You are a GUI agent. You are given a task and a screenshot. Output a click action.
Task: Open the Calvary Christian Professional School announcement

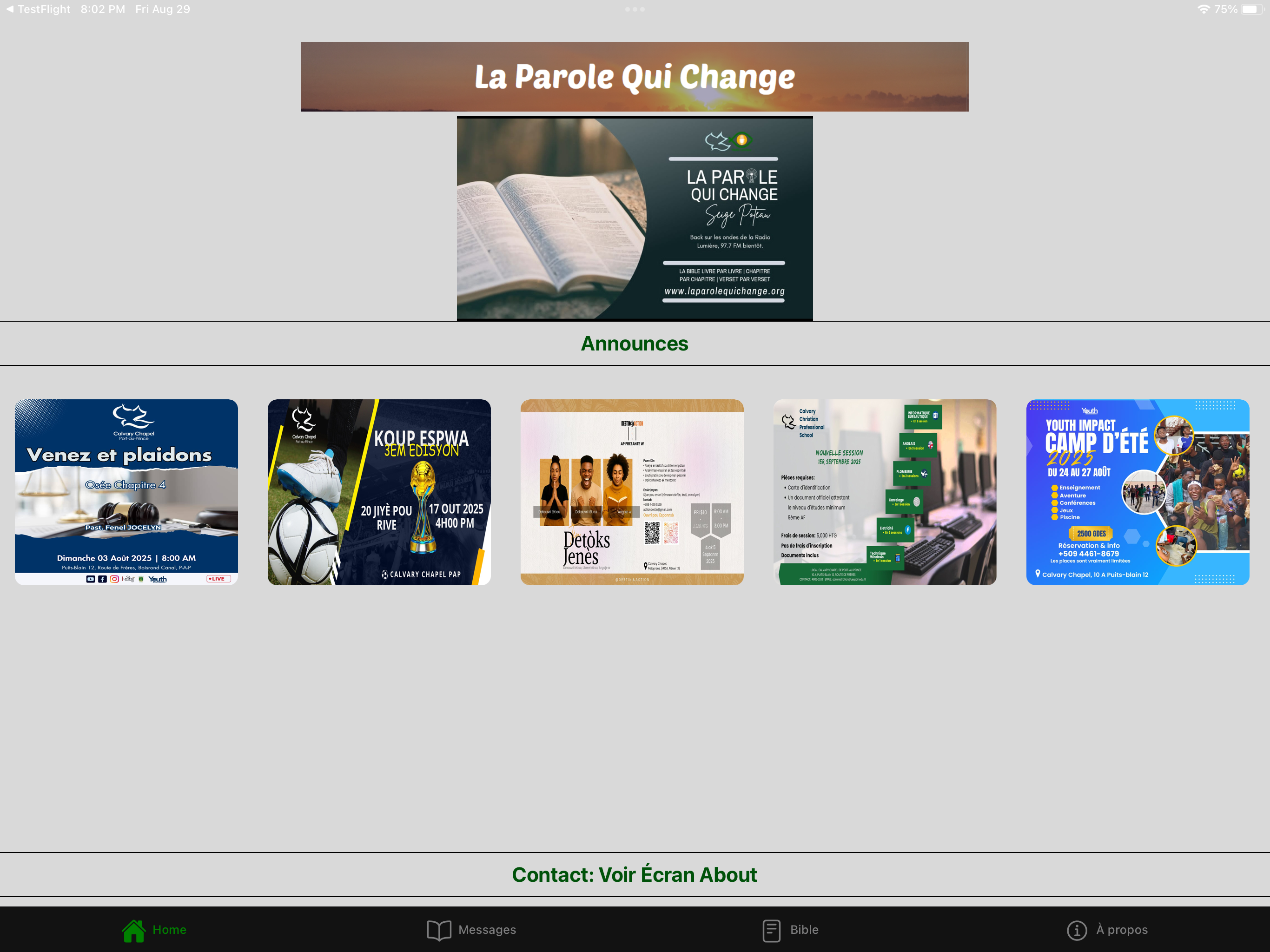click(885, 492)
